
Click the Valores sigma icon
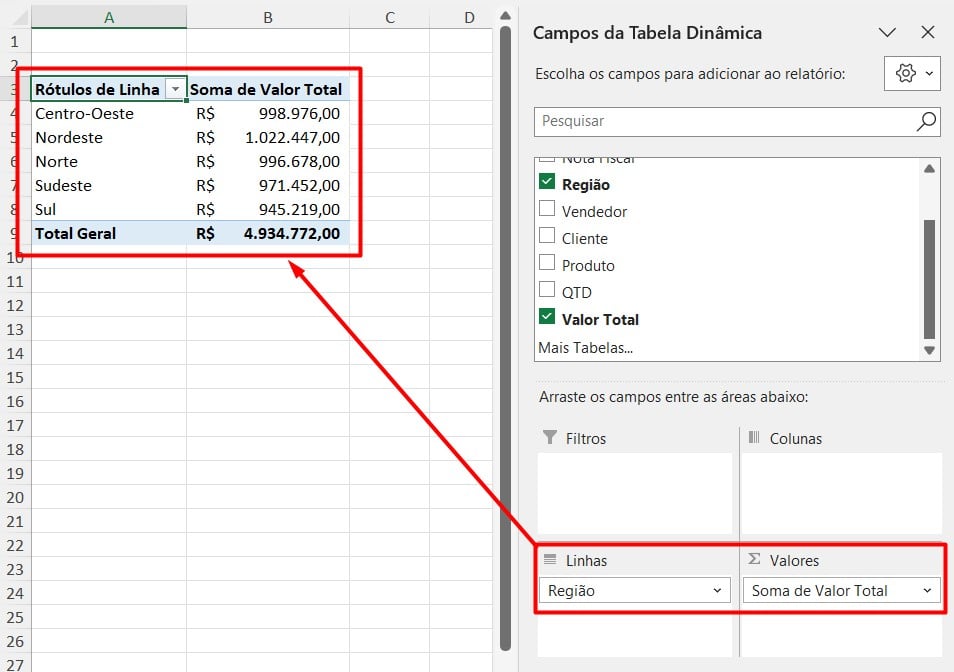pos(754,559)
